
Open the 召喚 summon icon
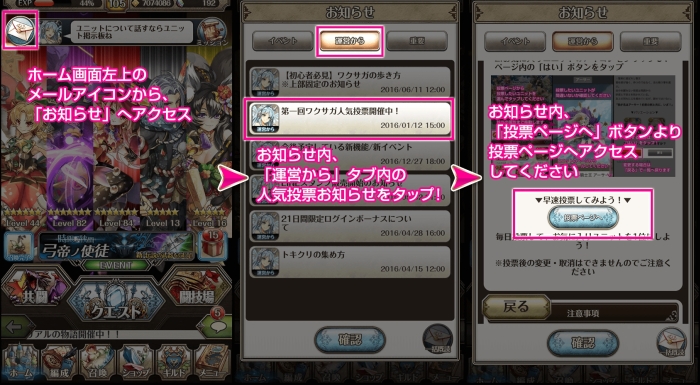coord(97,363)
